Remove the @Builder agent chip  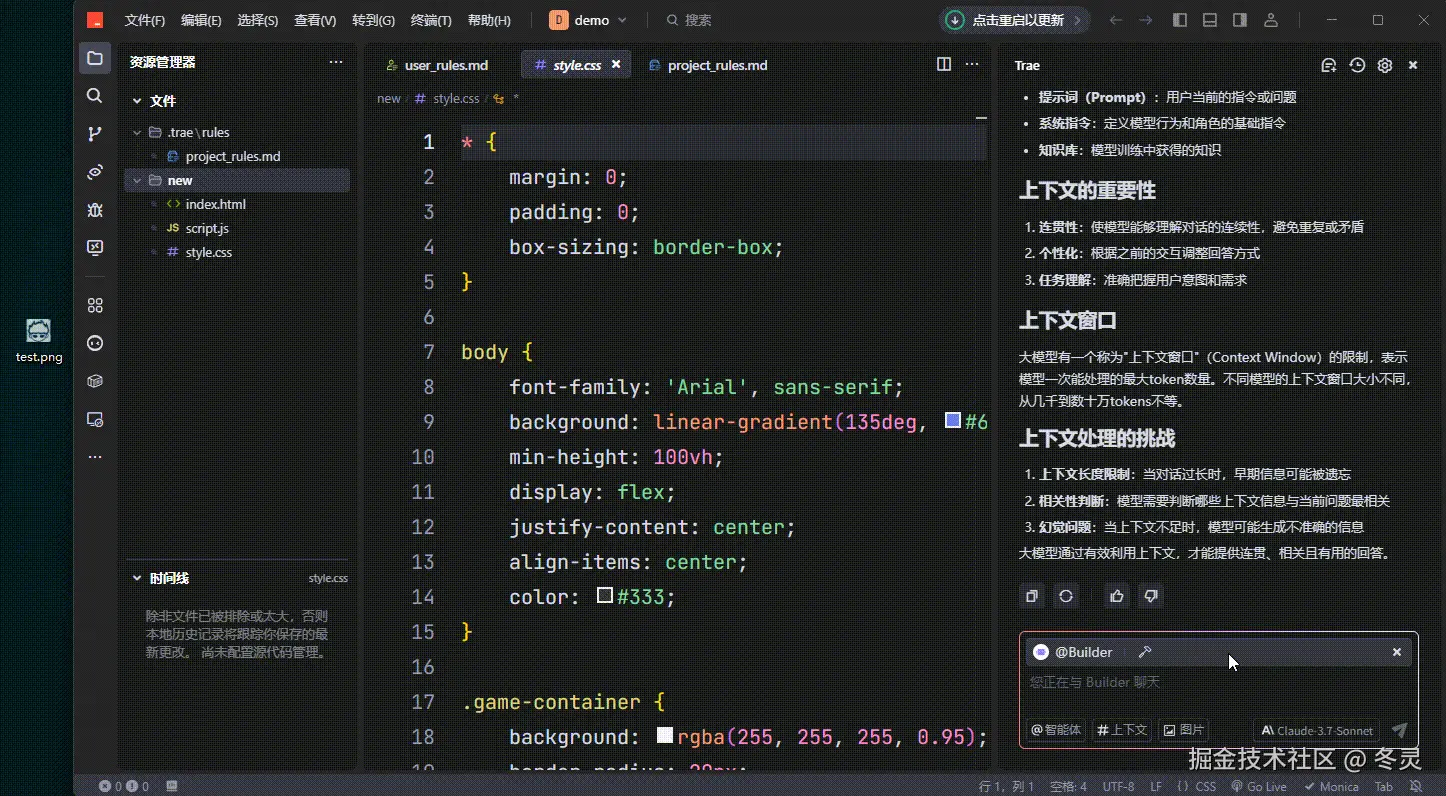click(x=1397, y=652)
